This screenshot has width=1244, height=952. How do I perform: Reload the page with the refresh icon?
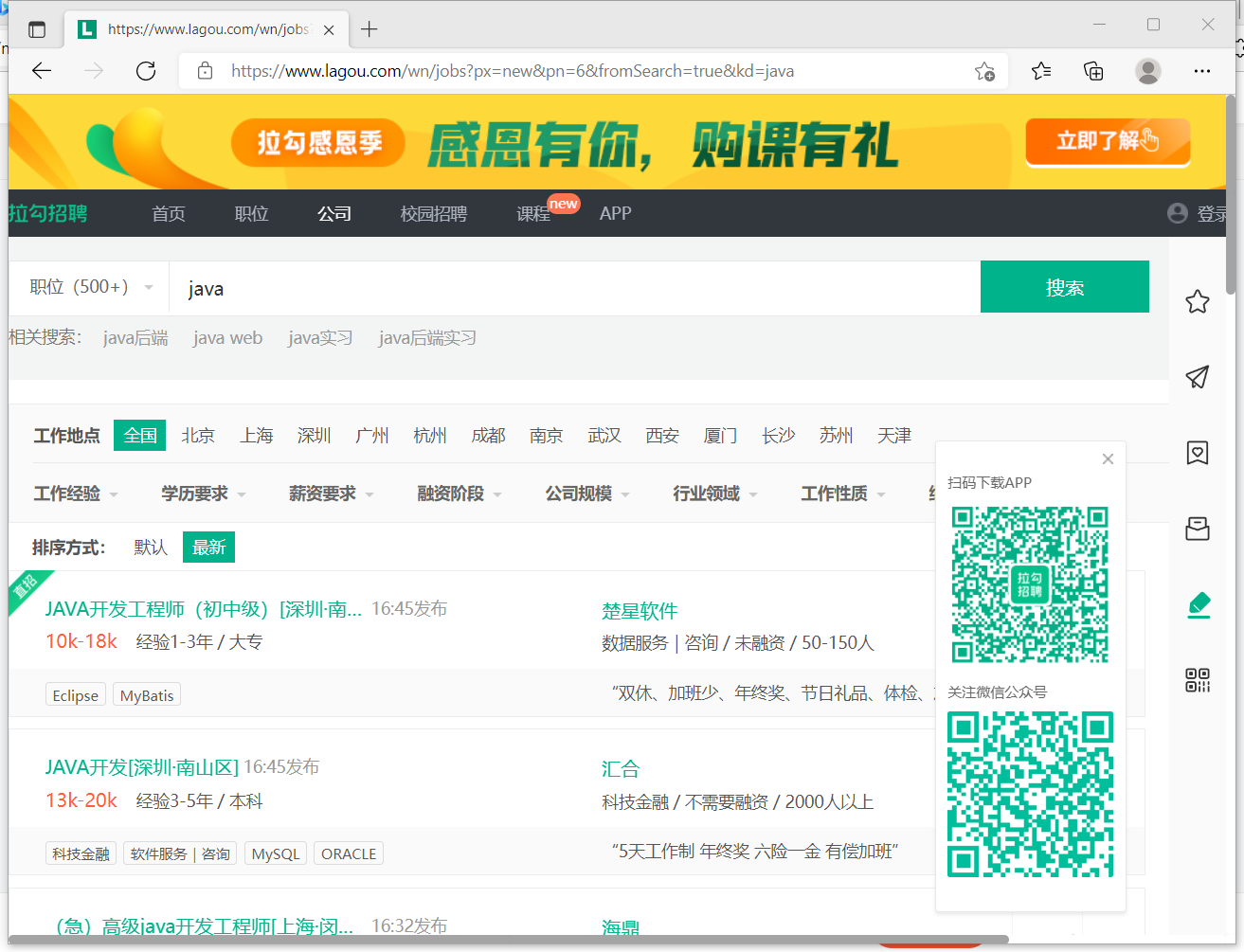[146, 71]
